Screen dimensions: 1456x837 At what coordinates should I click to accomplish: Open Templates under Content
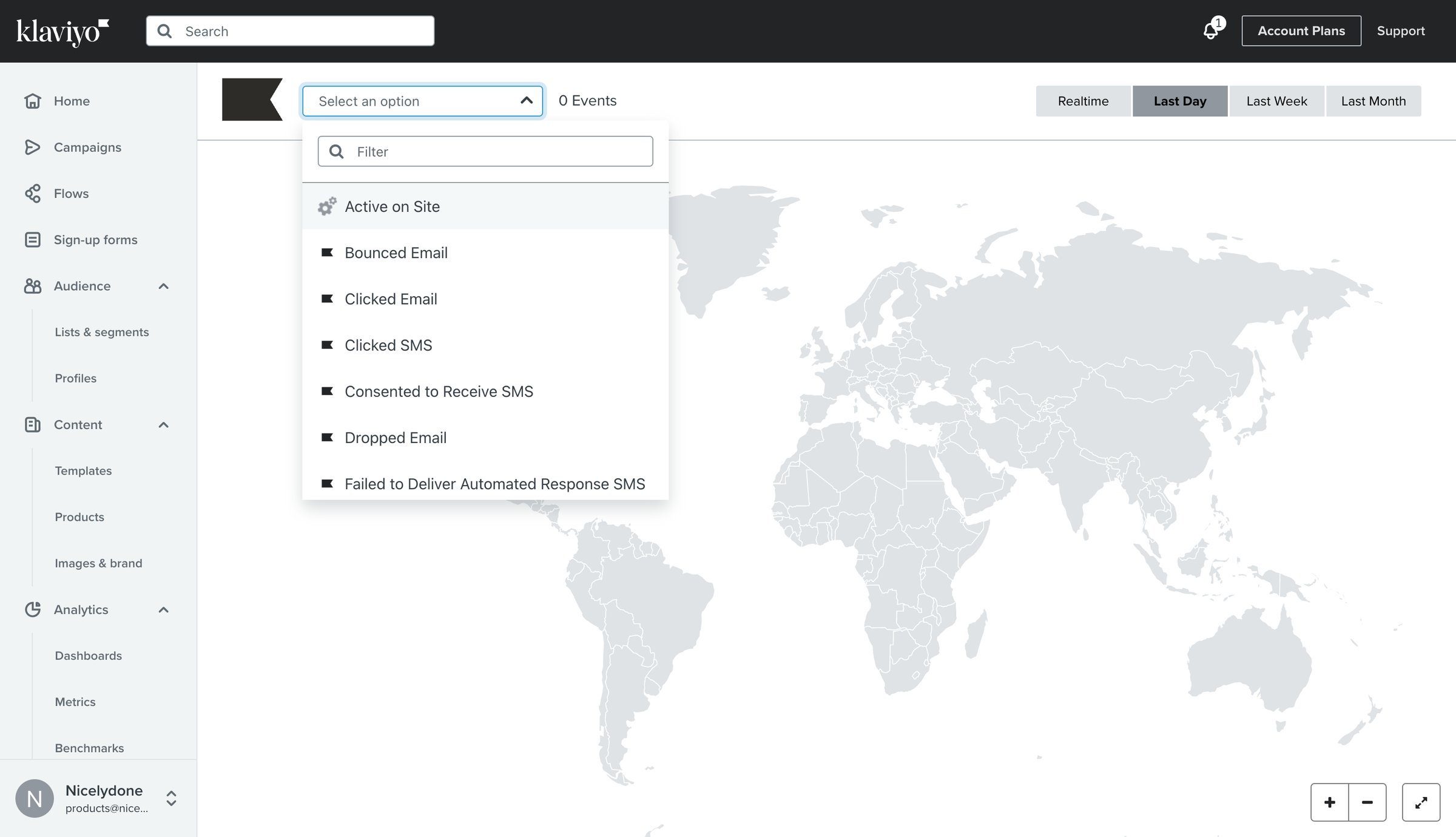click(x=83, y=470)
